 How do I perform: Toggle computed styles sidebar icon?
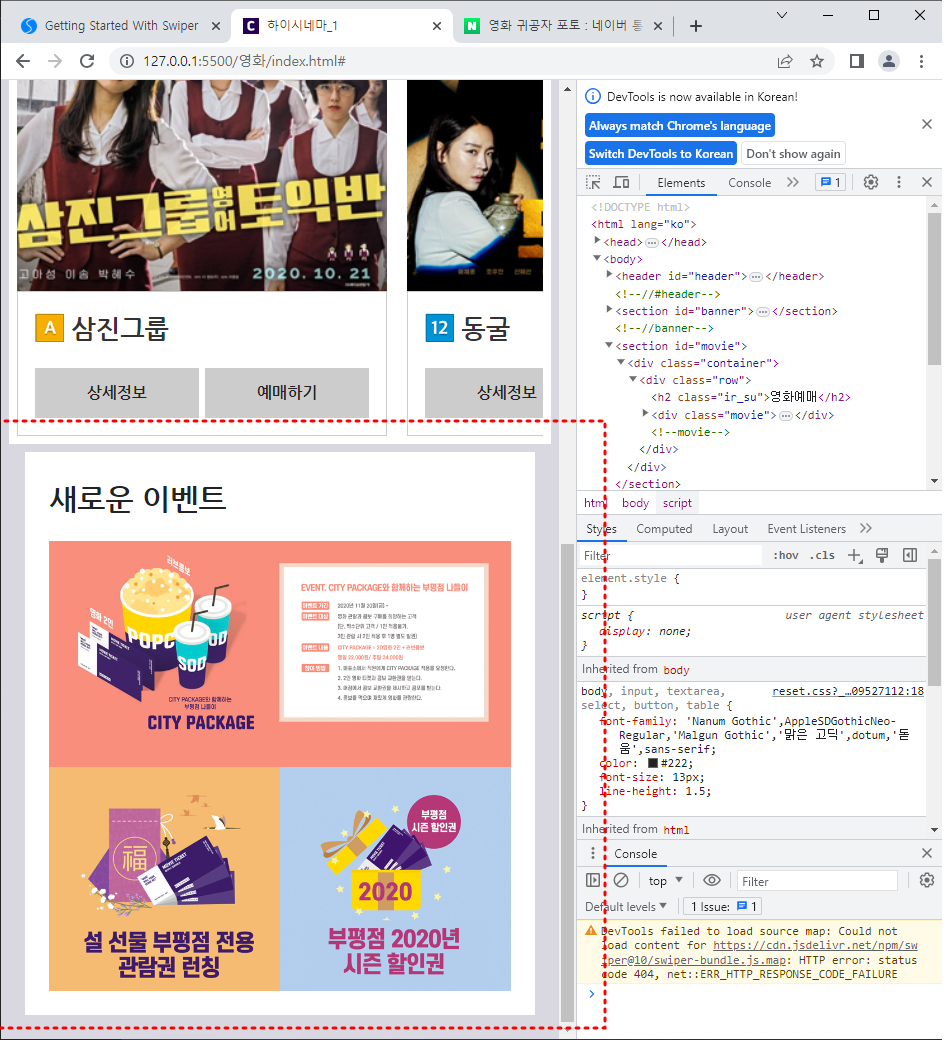click(910, 556)
